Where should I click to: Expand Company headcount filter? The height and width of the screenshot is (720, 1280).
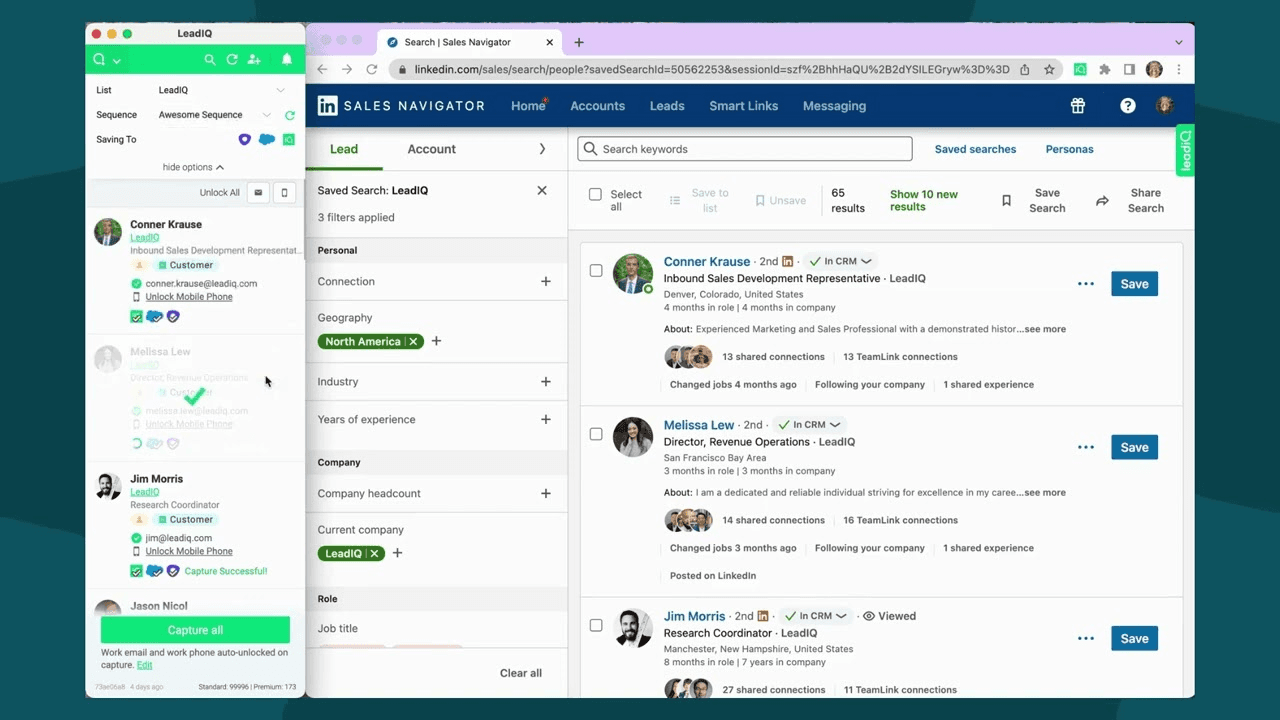(546, 494)
